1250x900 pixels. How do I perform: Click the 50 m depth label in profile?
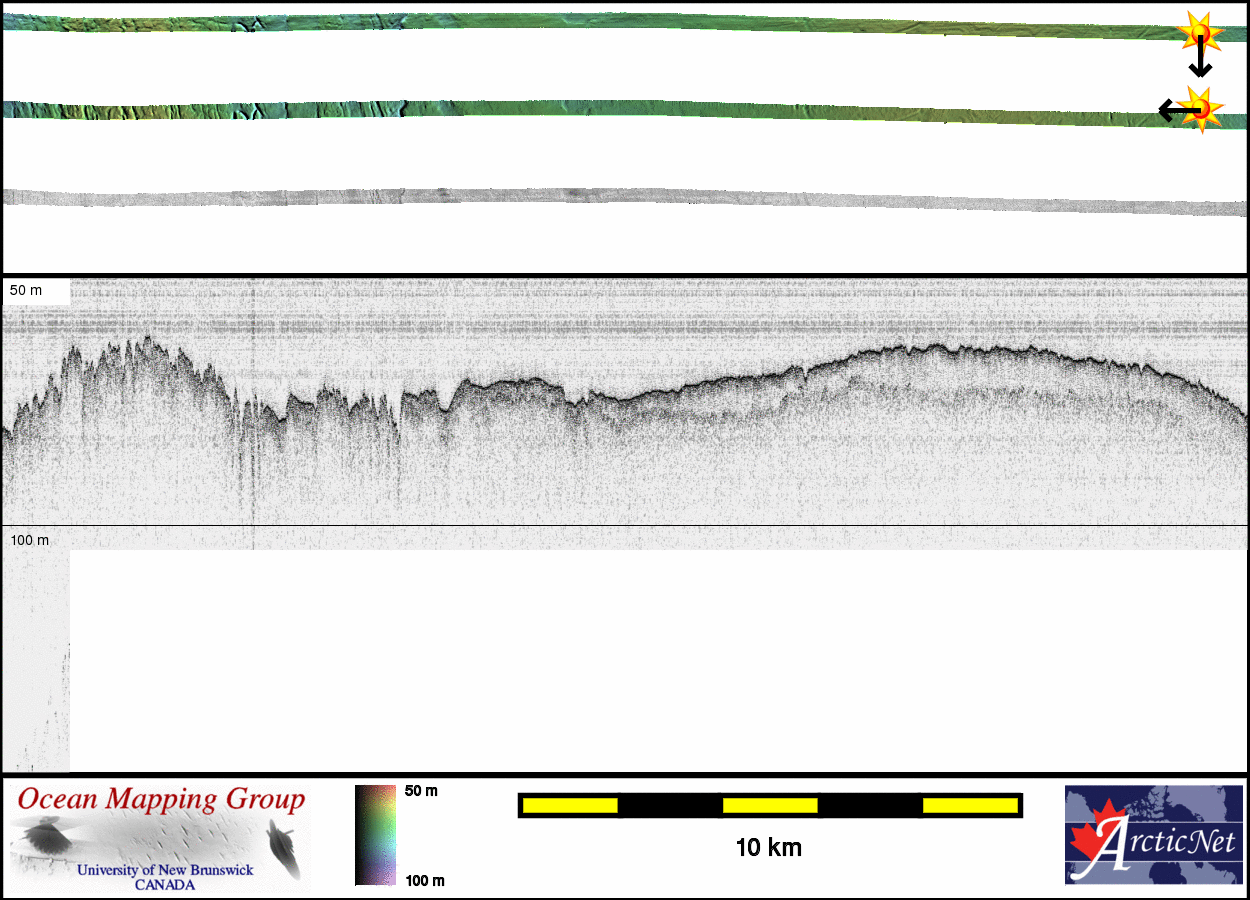coord(27,290)
